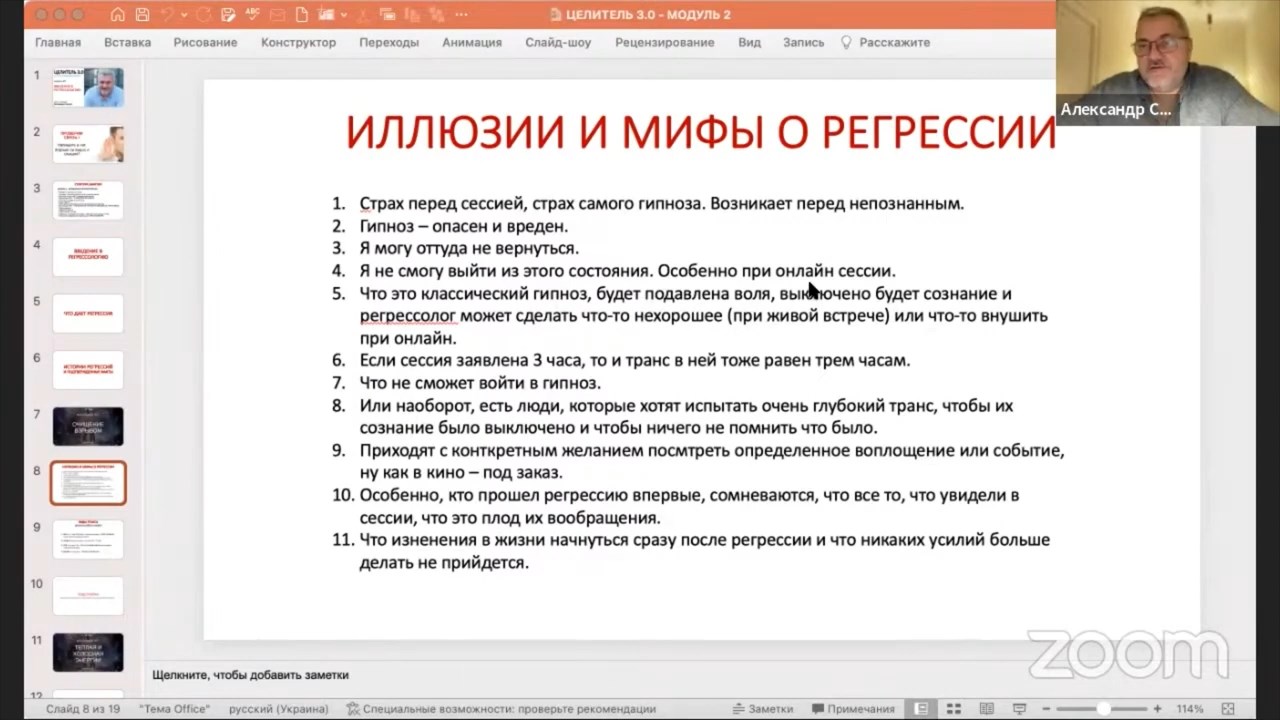1280x720 pixels.
Task: Click the zoom in plus button
Action: [1157, 709]
